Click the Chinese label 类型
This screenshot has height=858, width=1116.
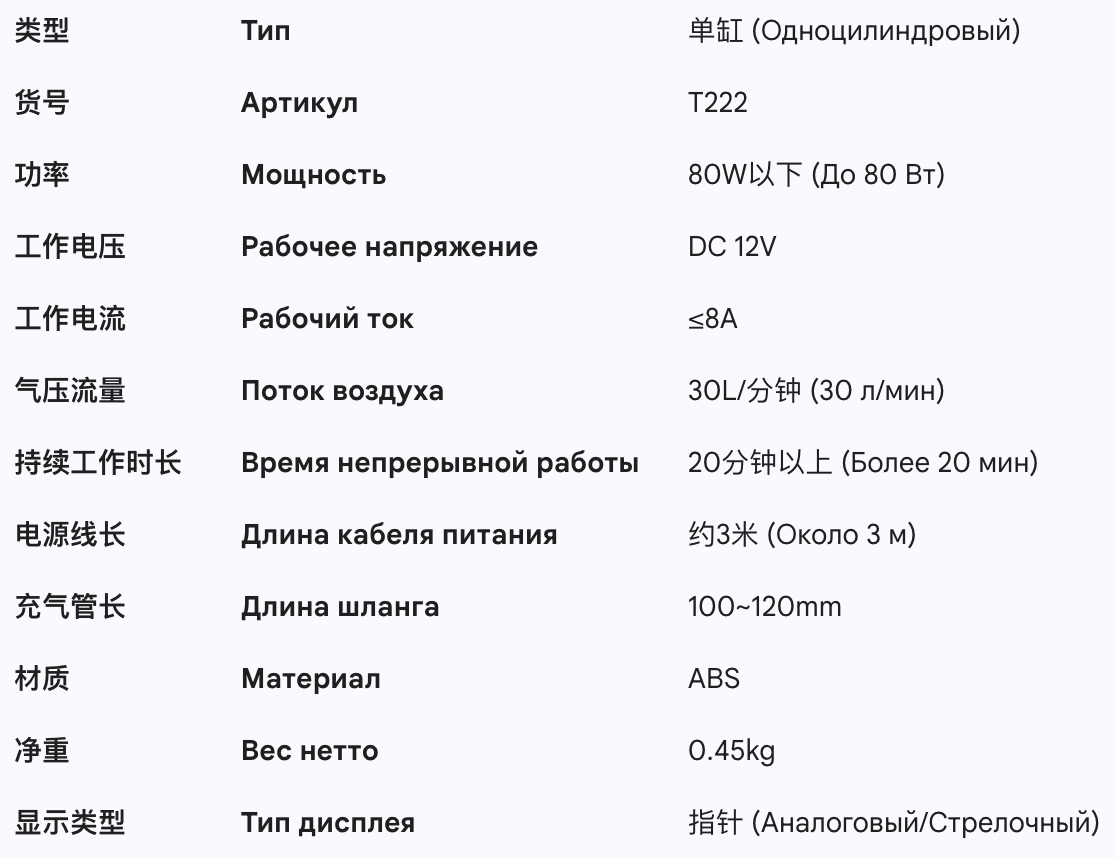point(42,31)
